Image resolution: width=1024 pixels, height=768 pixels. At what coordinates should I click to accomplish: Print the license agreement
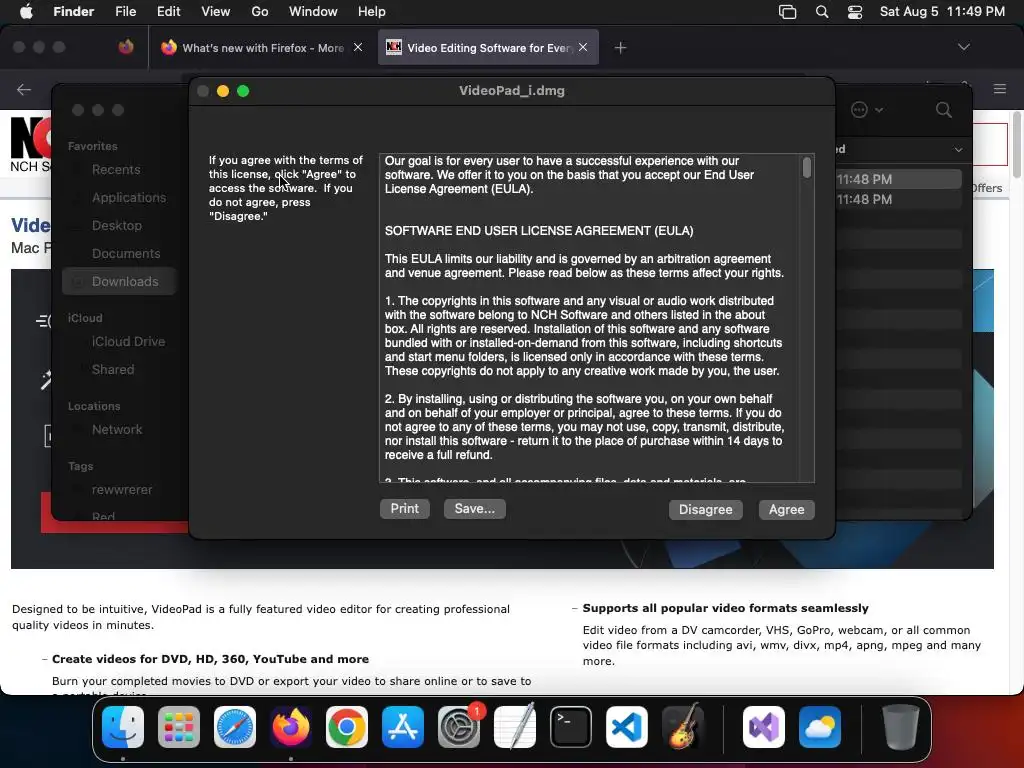(404, 509)
